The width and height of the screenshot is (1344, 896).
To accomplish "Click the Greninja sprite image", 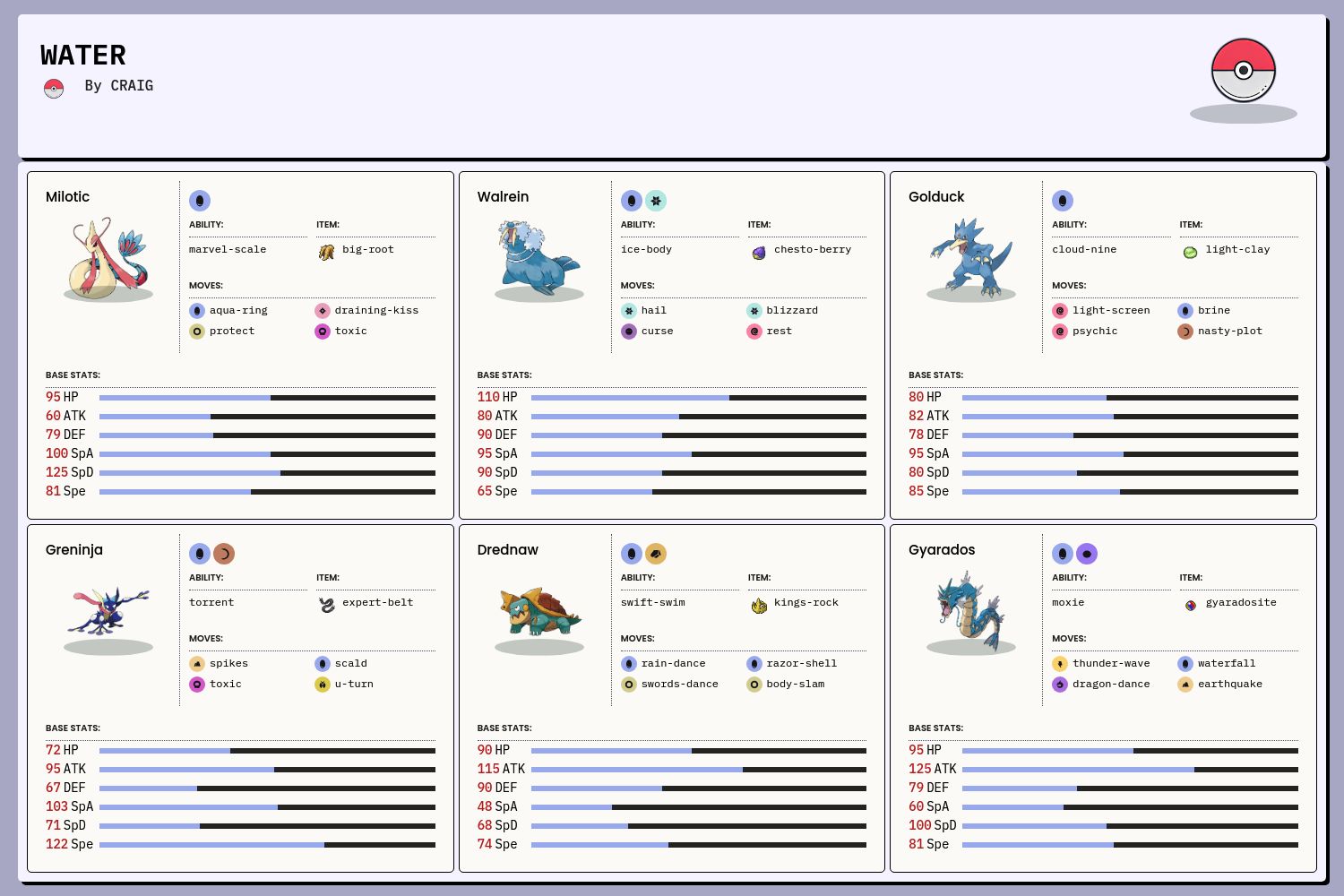I will [x=108, y=610].
